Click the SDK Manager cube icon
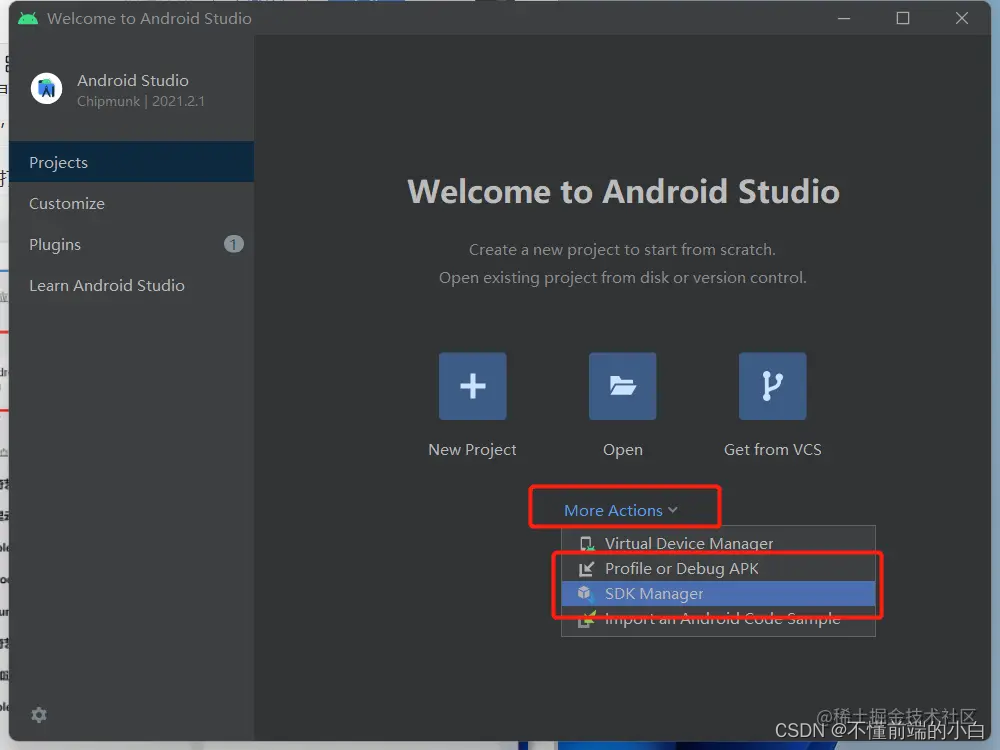The height and width of the screenshot is (750, 1000). [x=585, y=594]
